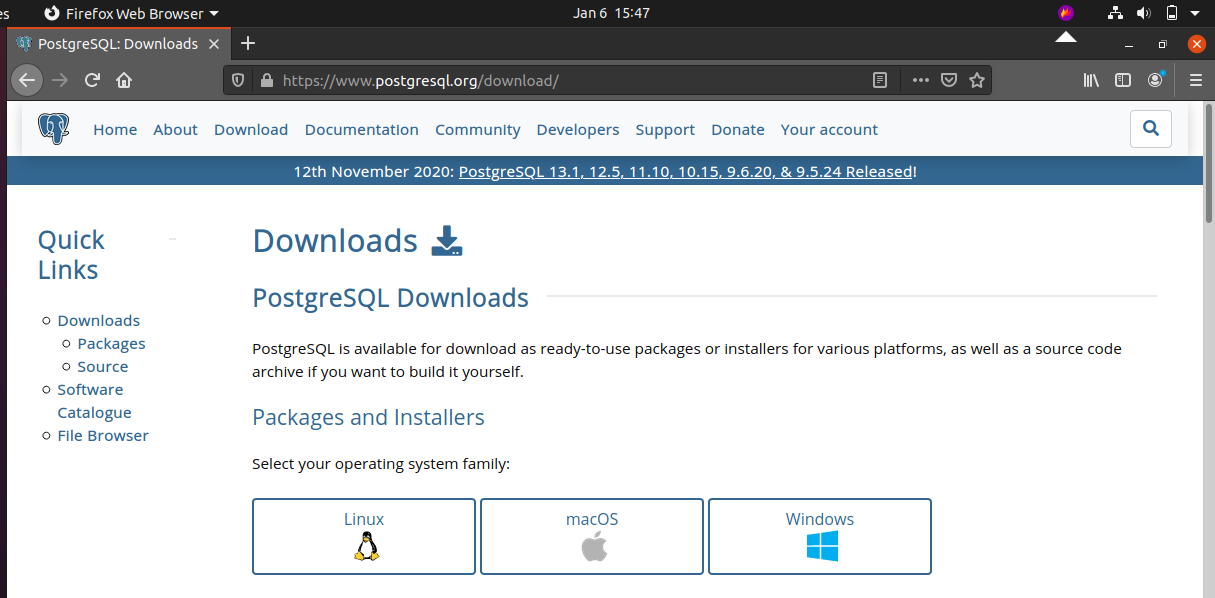Open a new tab with the plus button

tap(249, 43)
